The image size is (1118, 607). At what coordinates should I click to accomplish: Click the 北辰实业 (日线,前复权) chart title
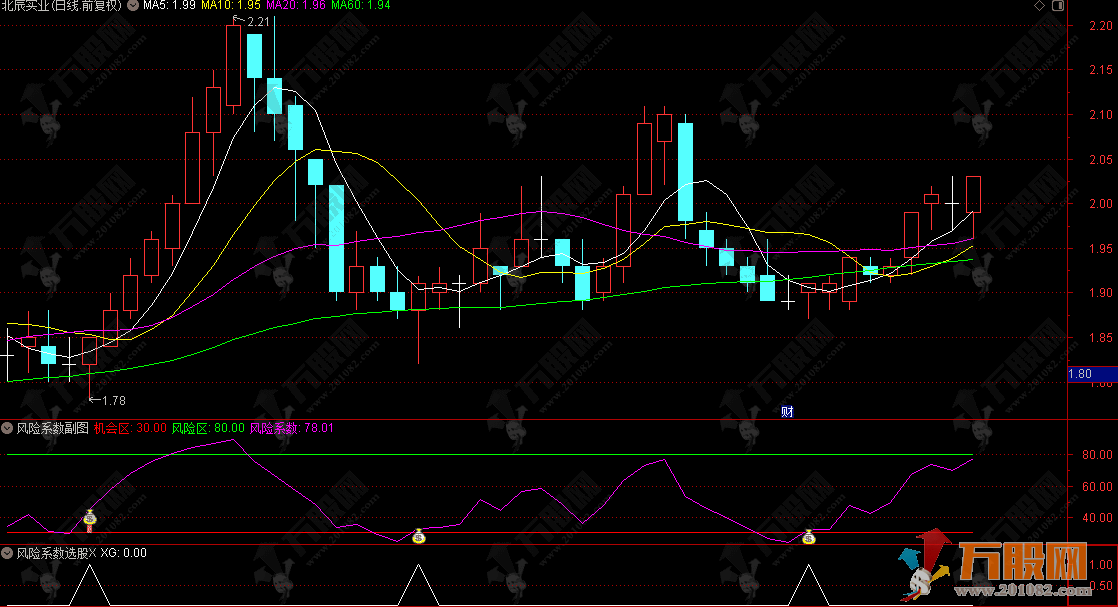coord(62,6)
